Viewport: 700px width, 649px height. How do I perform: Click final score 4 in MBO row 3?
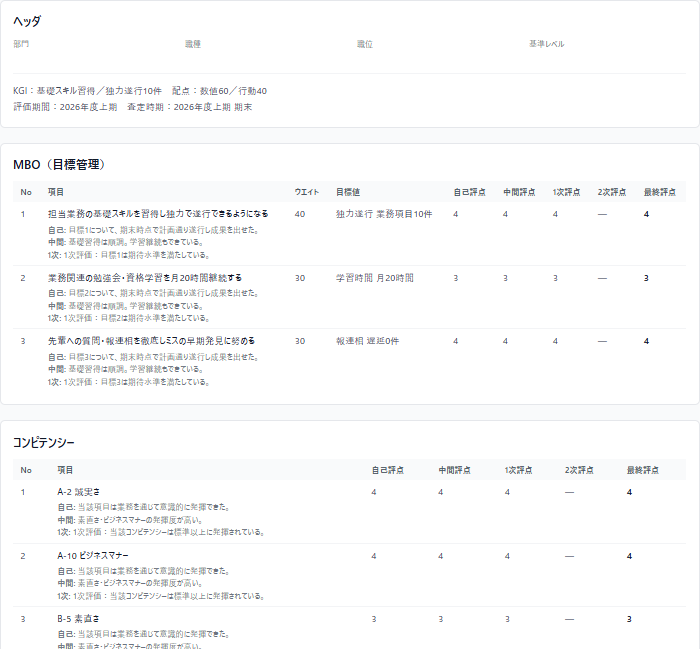tap(646, 341)
